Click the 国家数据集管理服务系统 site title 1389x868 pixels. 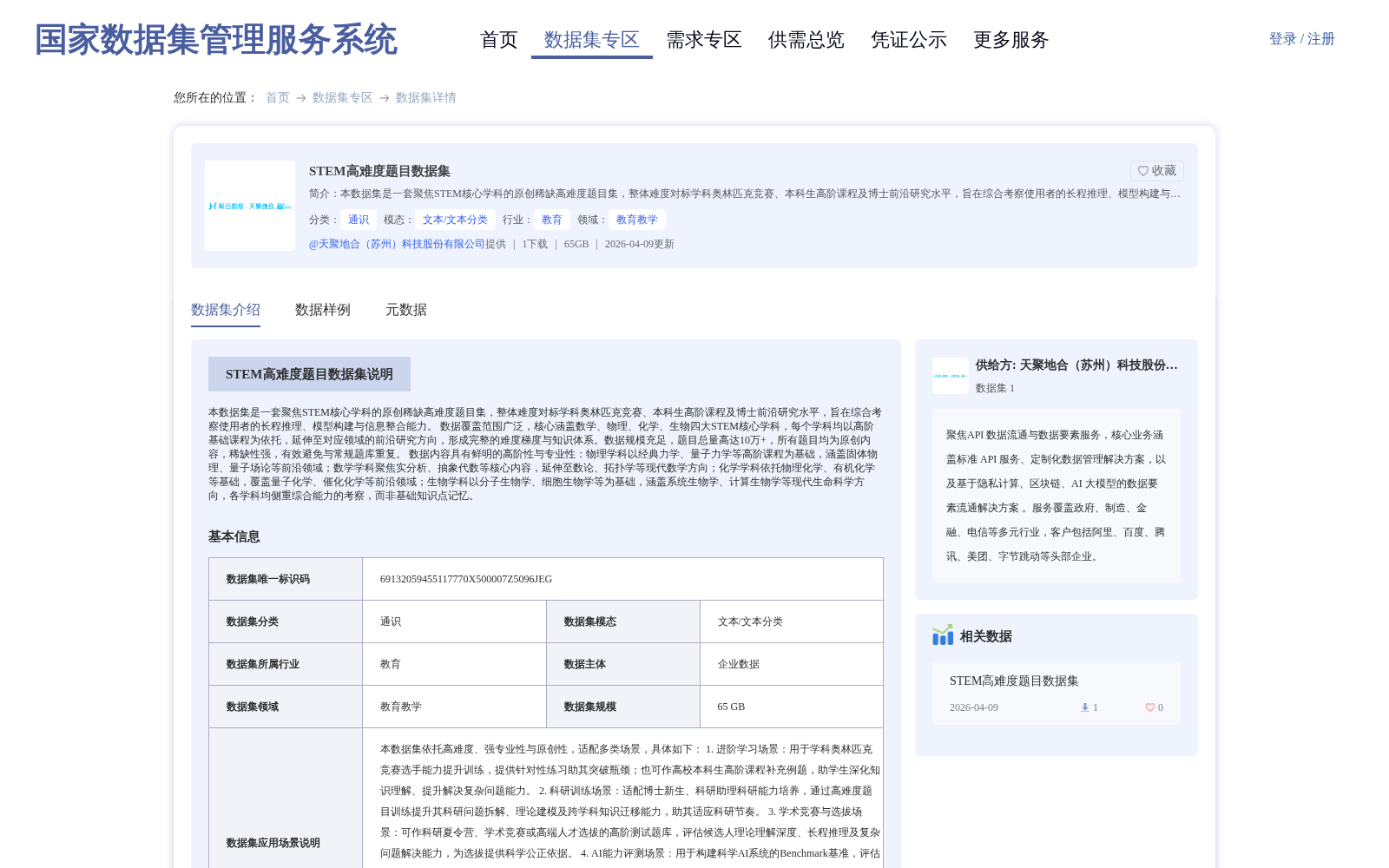pos(216,40)
